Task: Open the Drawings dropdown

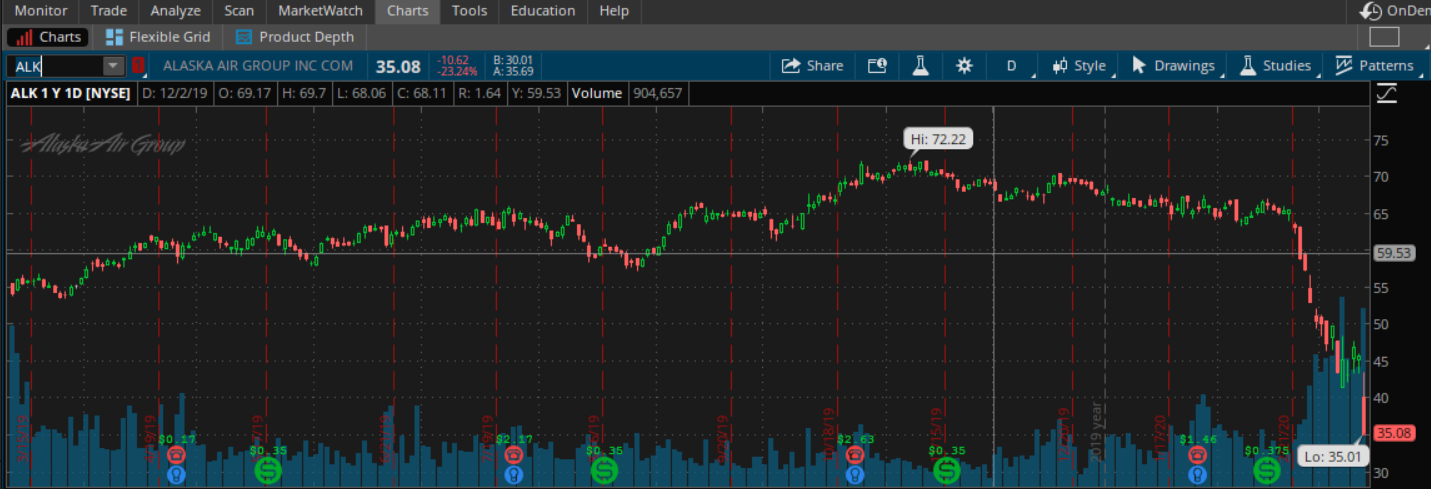Action: pos(1174,66)
